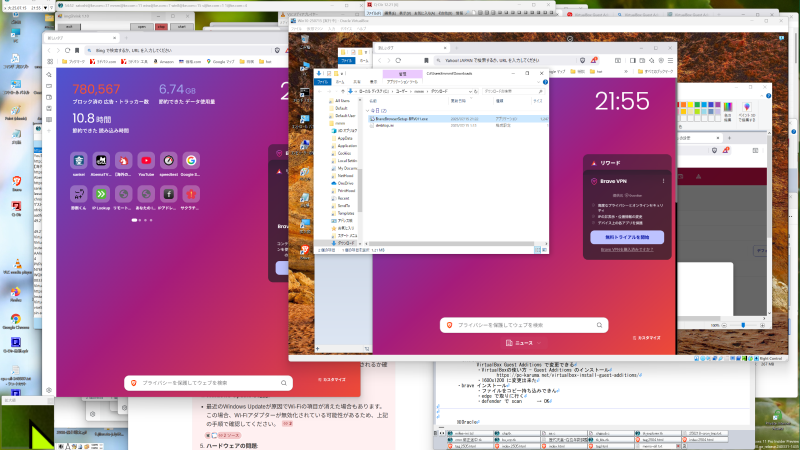This screenshot has height=450, width=800.
Task: Select AppData folder in Explorer tree
Action: [344, 138]
